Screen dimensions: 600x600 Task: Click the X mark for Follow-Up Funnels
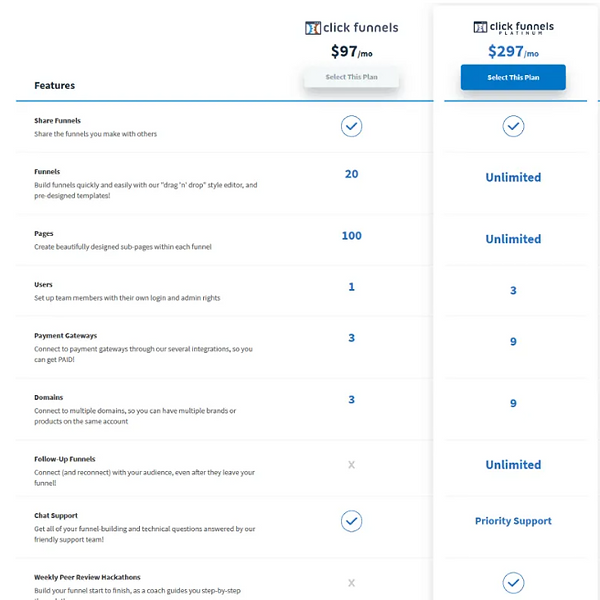point(351,465)
